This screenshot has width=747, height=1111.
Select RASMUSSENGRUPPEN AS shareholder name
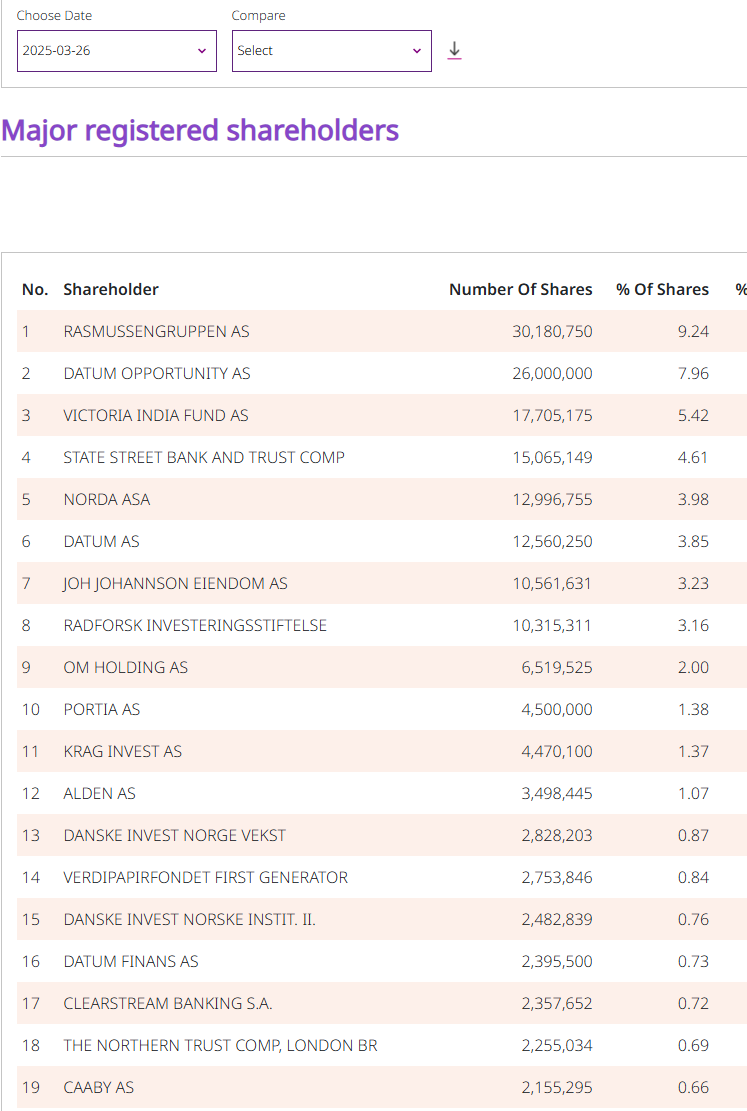click(156, 332)
